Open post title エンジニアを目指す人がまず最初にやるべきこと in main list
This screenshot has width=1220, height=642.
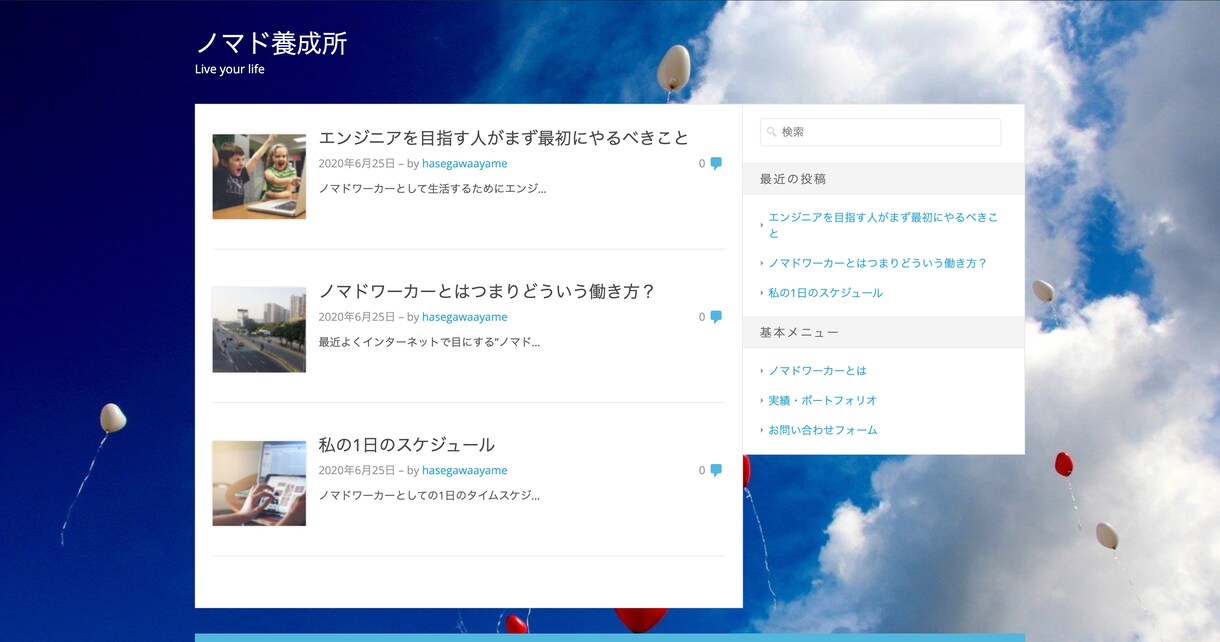tap(504, 138)
